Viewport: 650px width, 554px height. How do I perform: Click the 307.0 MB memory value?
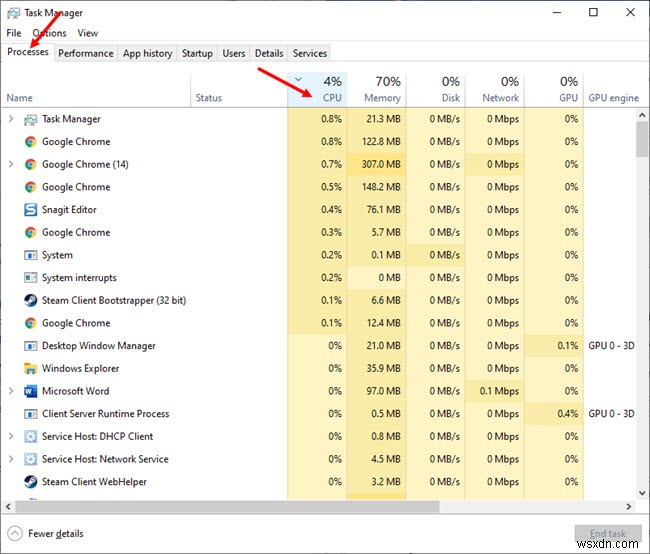[381, 164]
